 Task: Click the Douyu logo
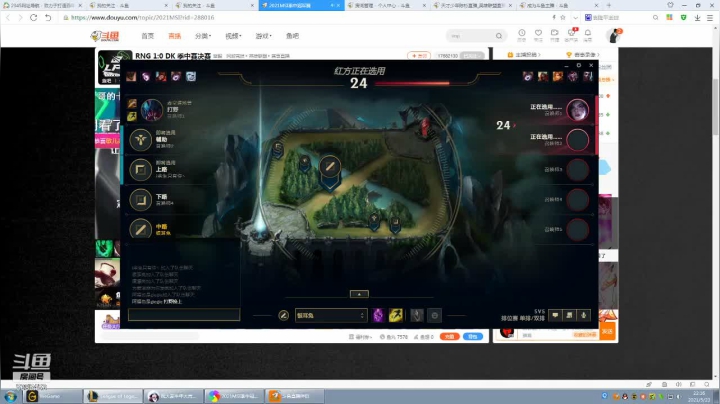(x=105, y=36)
